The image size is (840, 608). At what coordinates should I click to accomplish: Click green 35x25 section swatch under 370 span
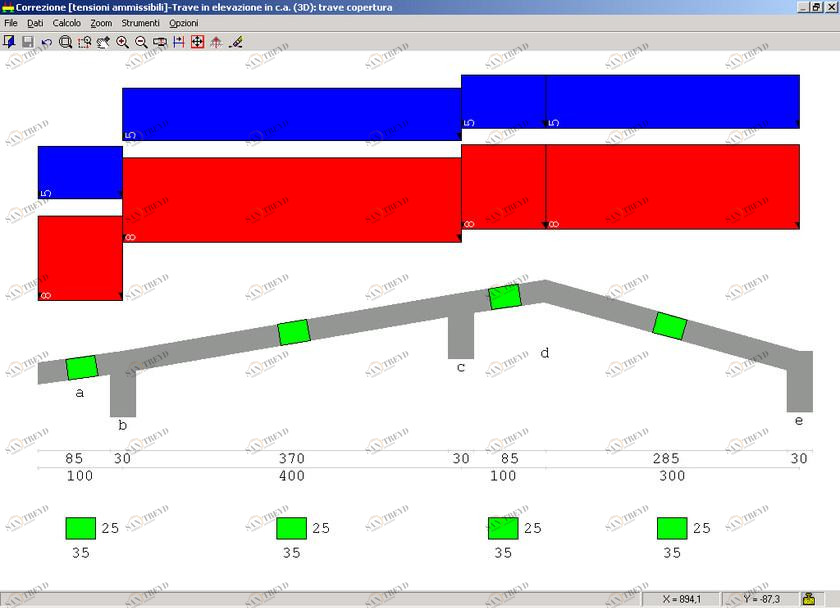click(x=291, y=528)
